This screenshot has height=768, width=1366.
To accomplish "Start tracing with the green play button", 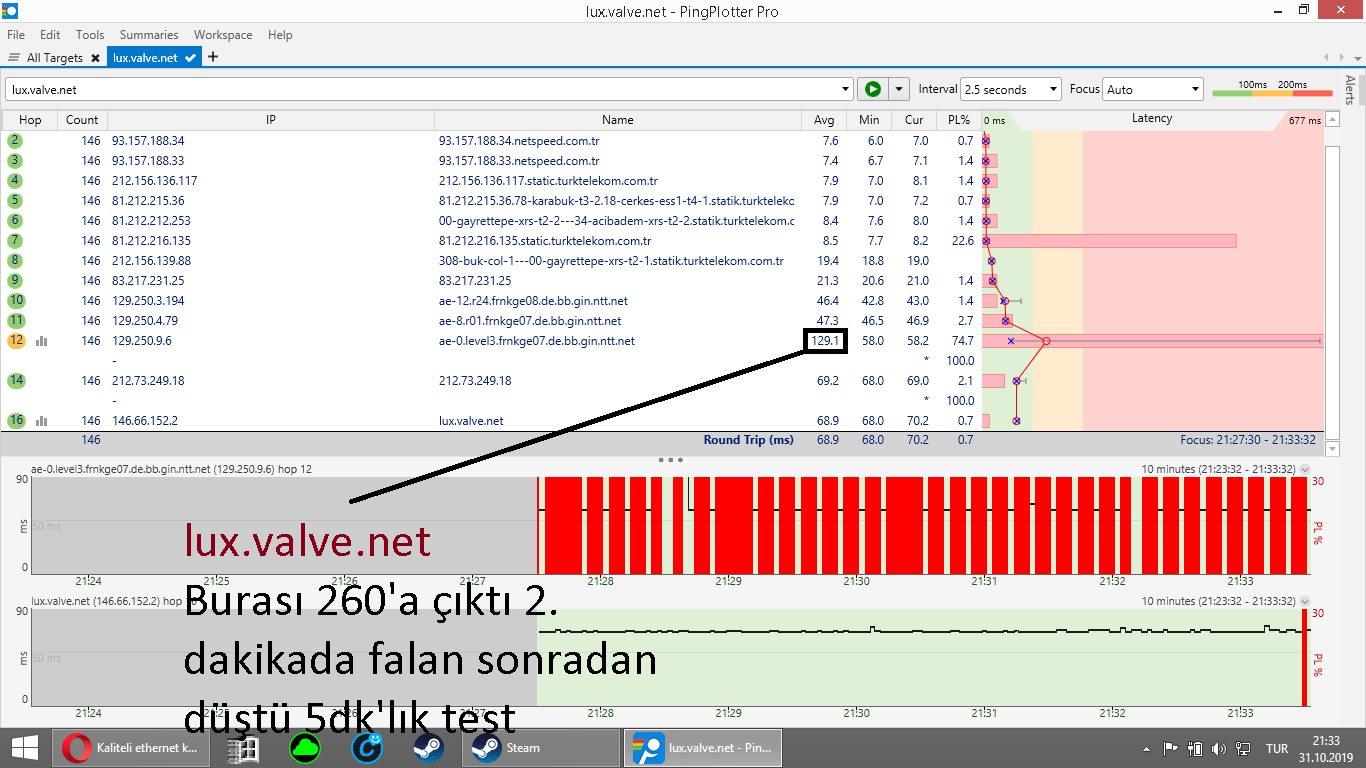I will (x=873, y=89).
